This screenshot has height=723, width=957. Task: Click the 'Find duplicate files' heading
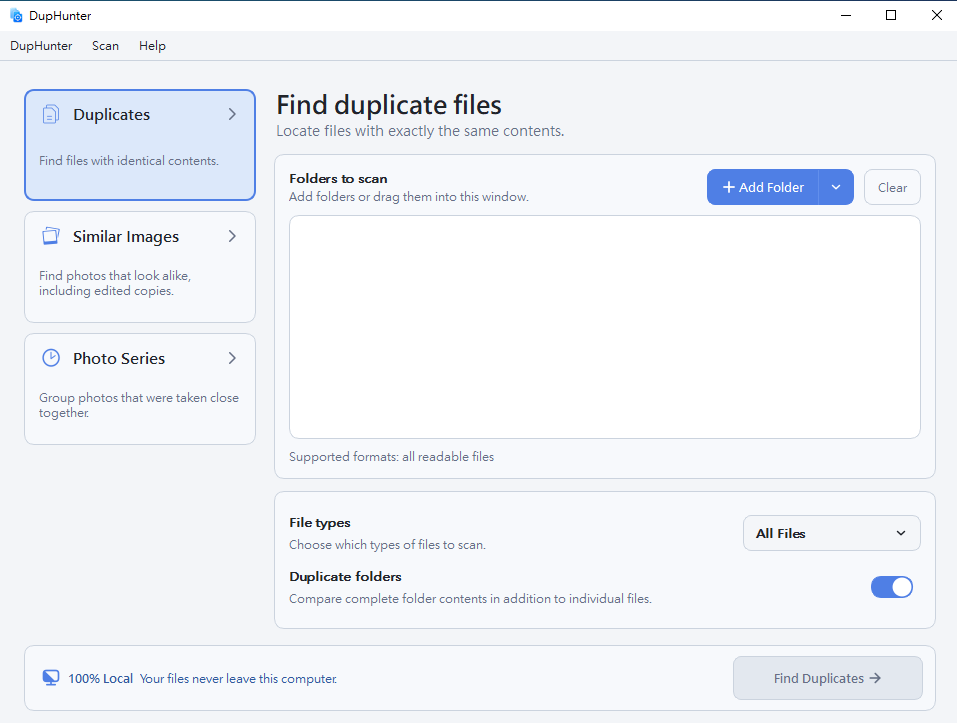[x=389, y=105]
